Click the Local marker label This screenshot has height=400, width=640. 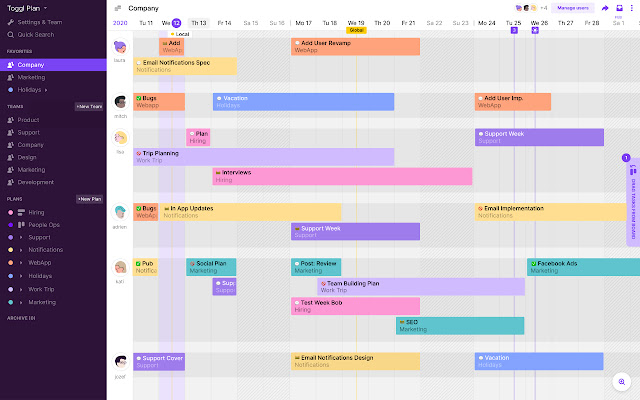(180, 34)
